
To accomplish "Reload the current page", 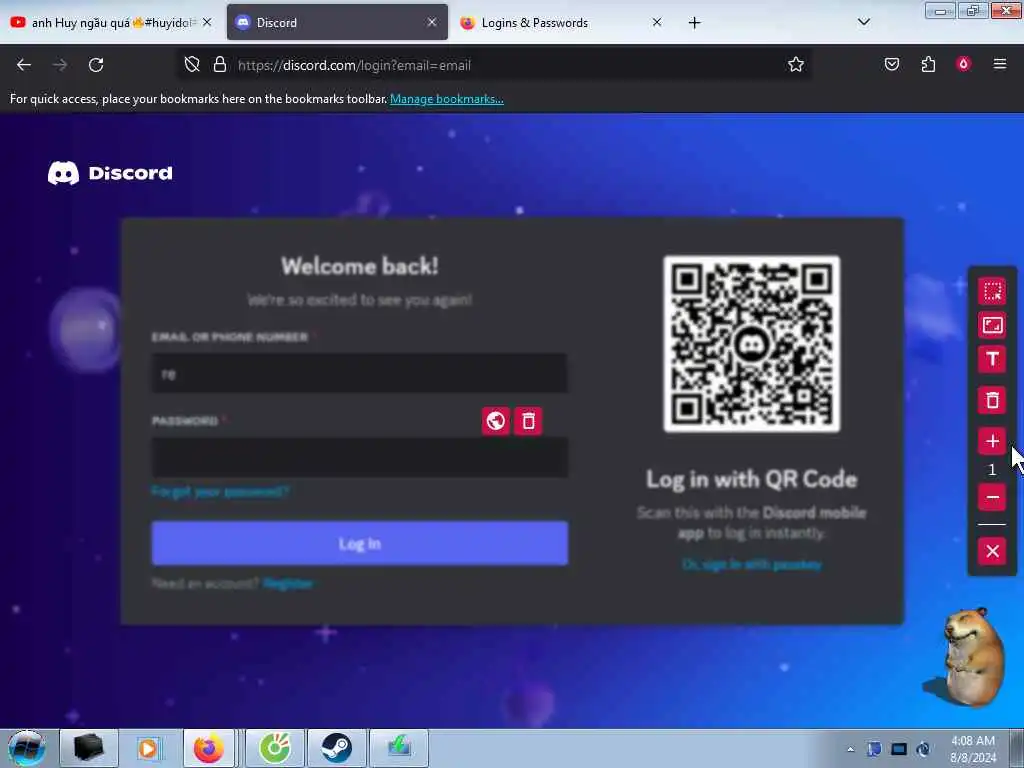I will point(96,65).
